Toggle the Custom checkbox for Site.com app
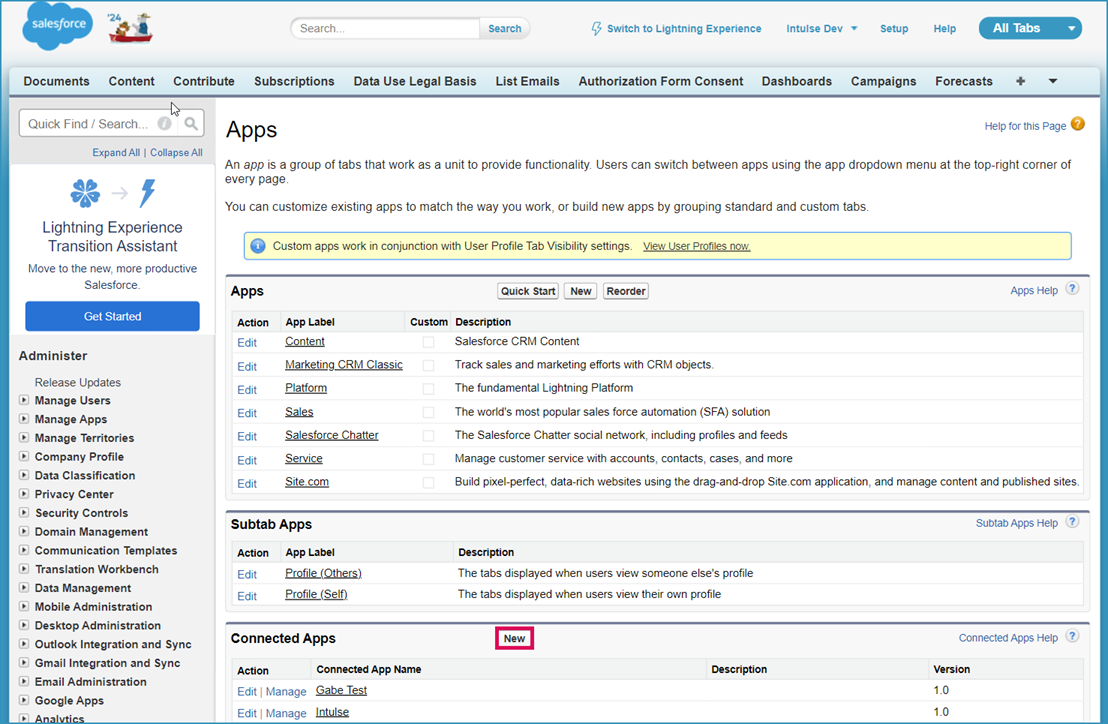The image size is (1108, 724). click(x=428, y=483)
